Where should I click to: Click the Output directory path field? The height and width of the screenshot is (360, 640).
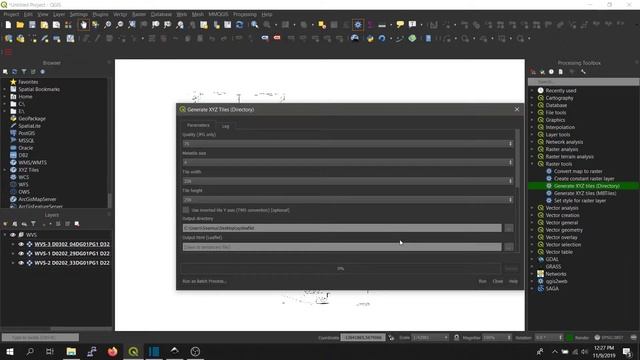coord(342,228)
